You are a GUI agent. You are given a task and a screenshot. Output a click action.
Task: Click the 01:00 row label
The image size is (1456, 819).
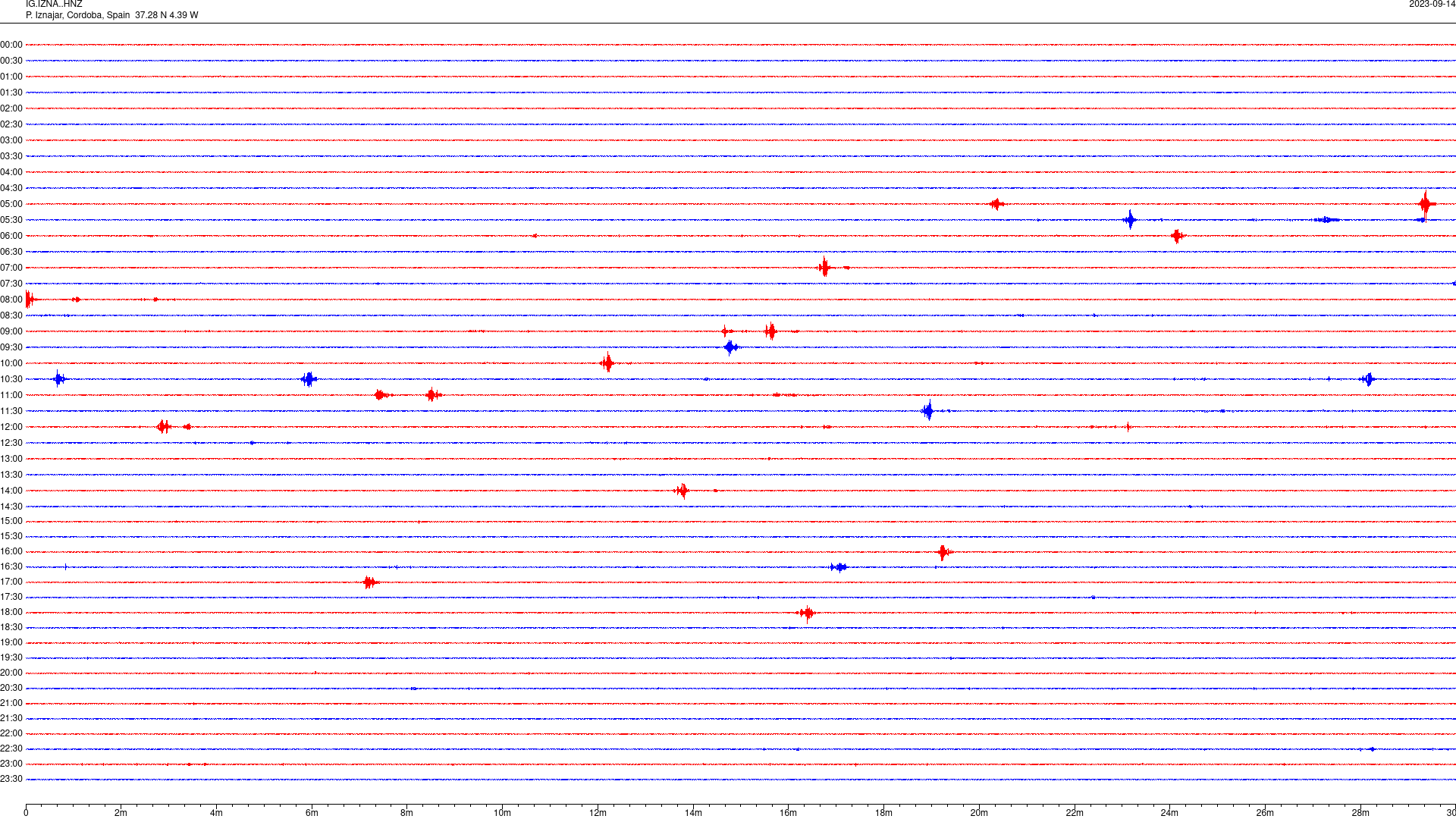(x=11, y=77)
